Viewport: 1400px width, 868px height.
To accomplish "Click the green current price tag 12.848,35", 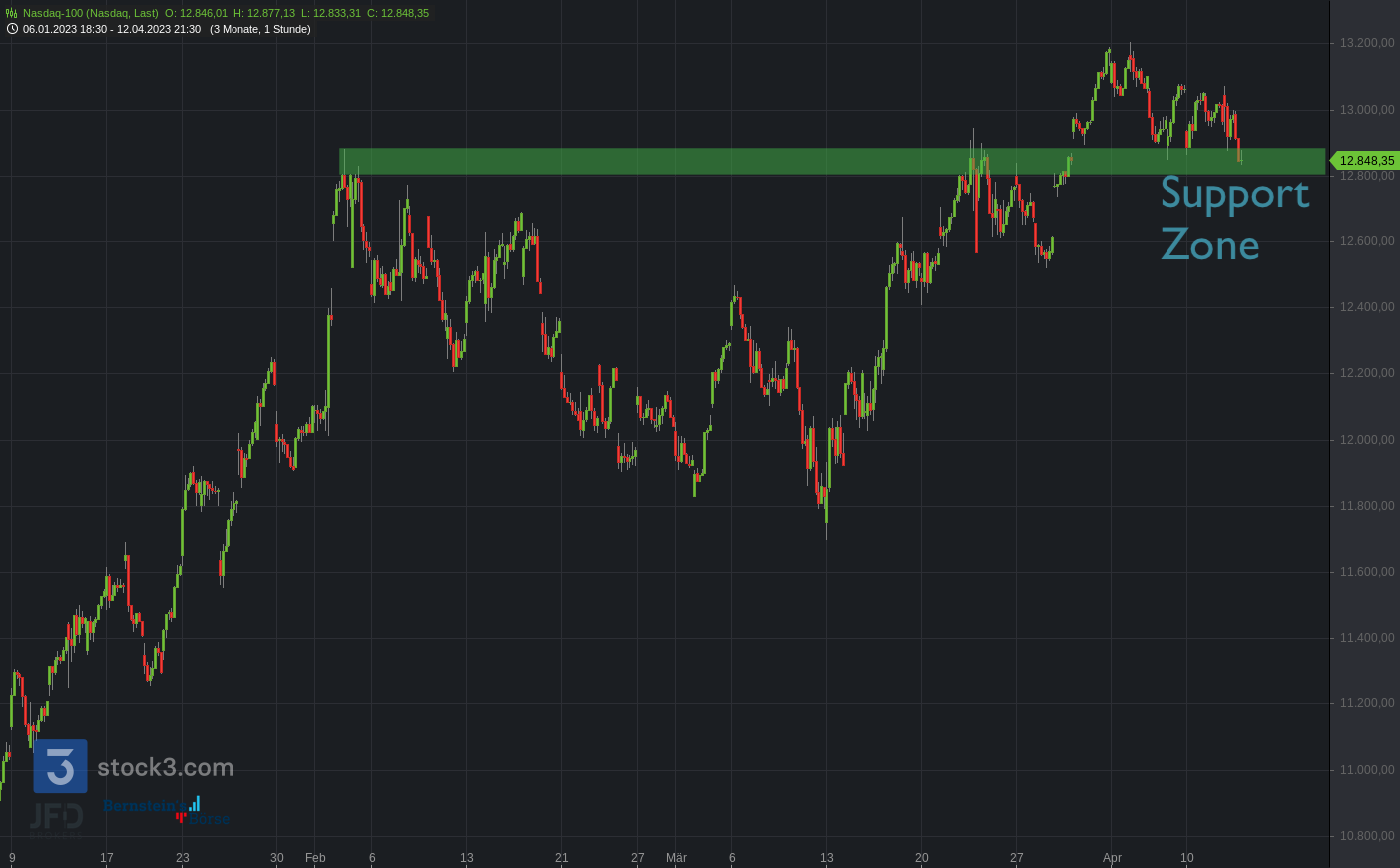I will click(1365, 161).
